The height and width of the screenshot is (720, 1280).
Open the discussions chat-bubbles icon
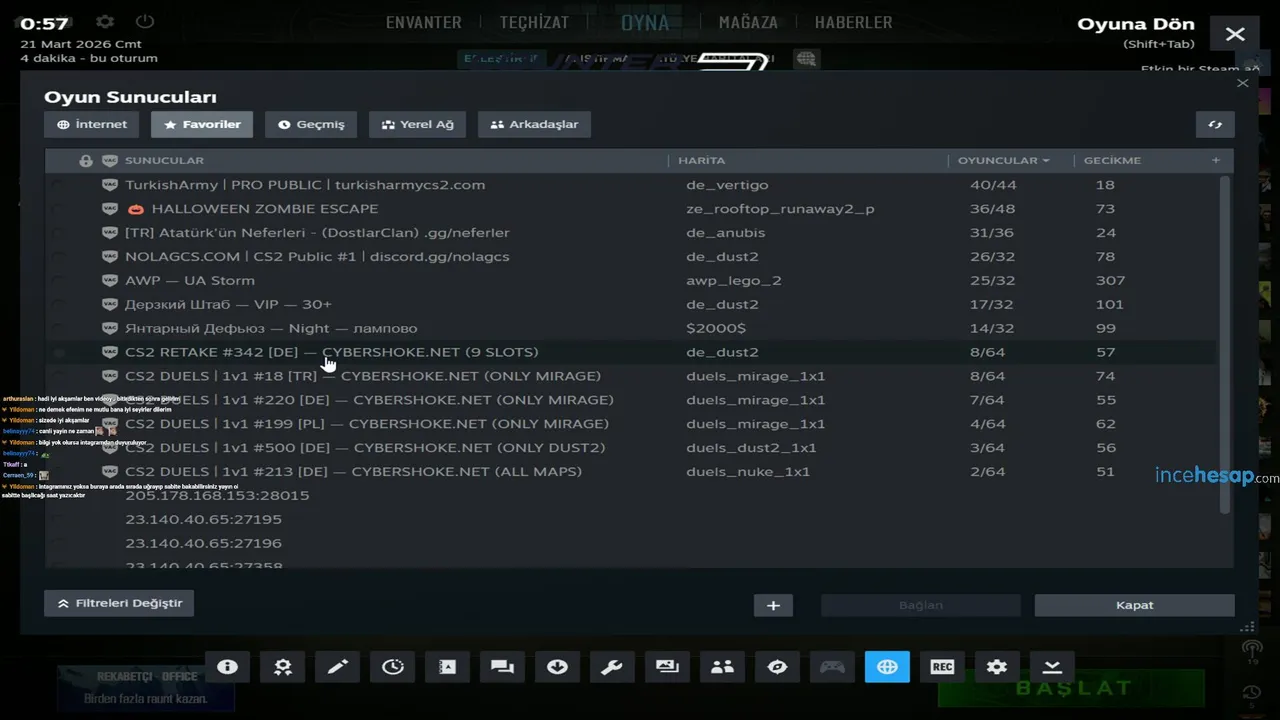coord(503,667)
